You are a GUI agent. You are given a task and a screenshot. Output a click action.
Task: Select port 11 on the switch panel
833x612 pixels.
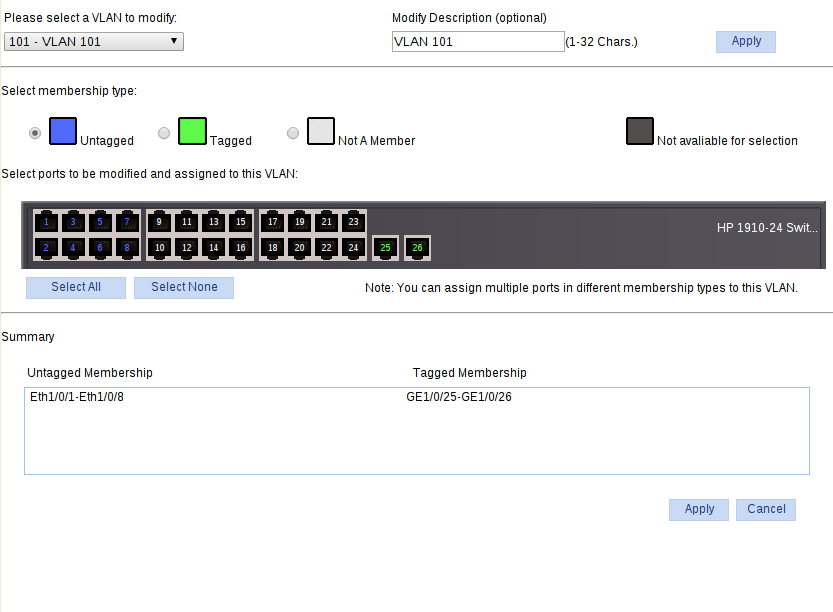coord(186,222)
